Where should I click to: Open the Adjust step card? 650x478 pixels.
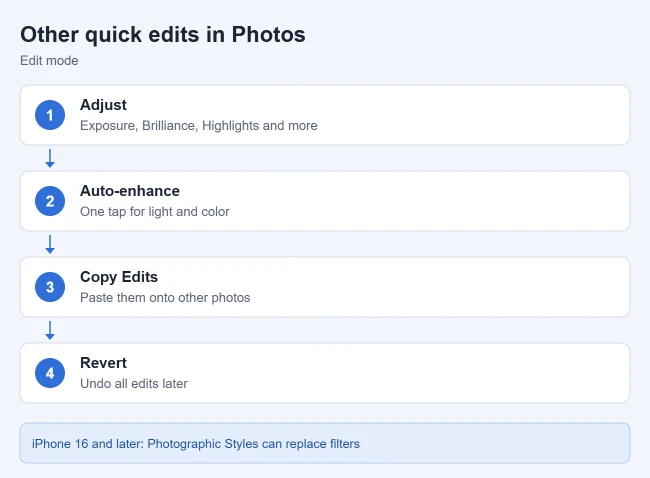tap(325, 115)
